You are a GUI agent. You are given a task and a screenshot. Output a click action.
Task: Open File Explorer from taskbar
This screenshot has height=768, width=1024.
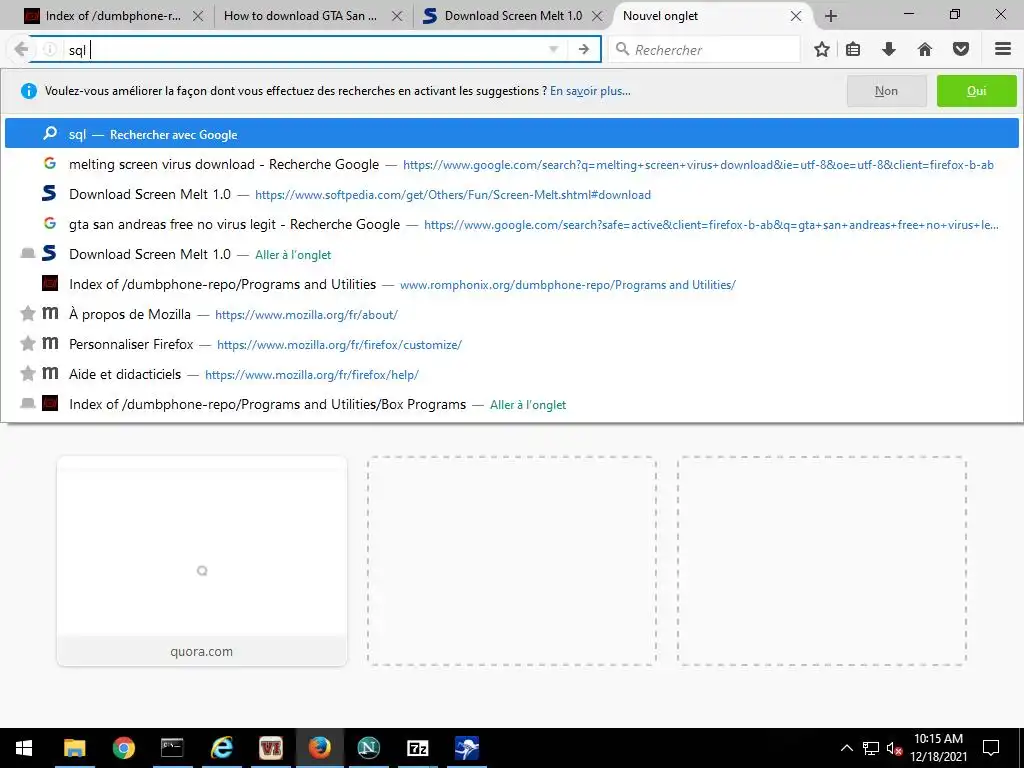[x=74, y=748]
